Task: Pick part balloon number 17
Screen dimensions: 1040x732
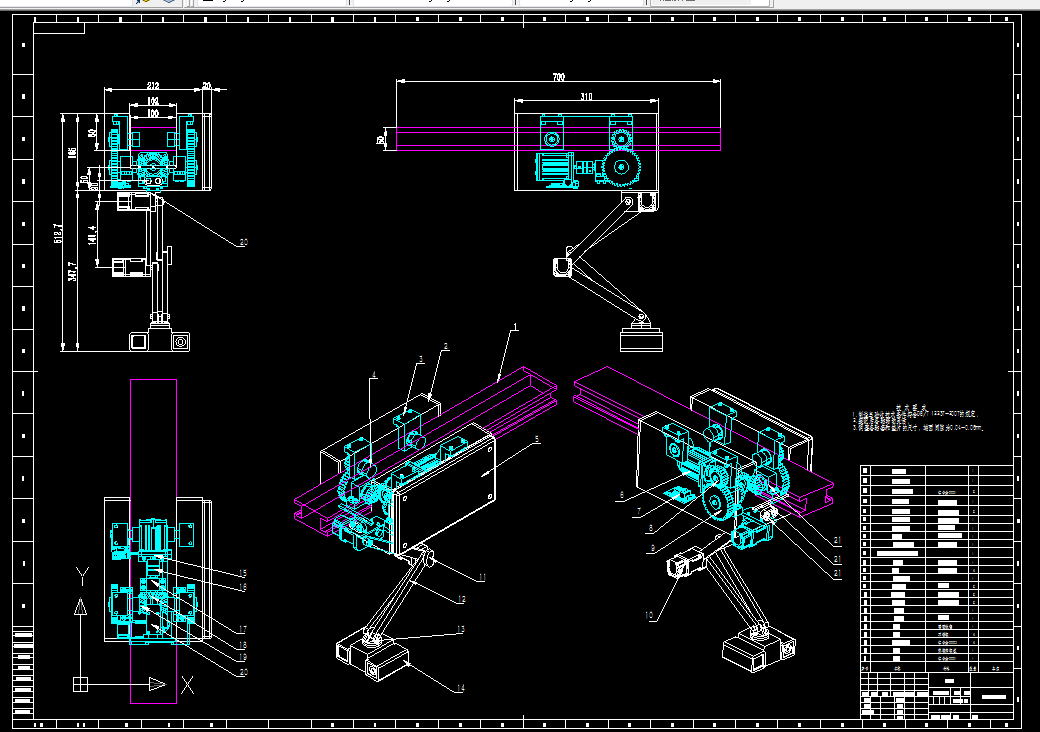Action: (x=243, y=629)
